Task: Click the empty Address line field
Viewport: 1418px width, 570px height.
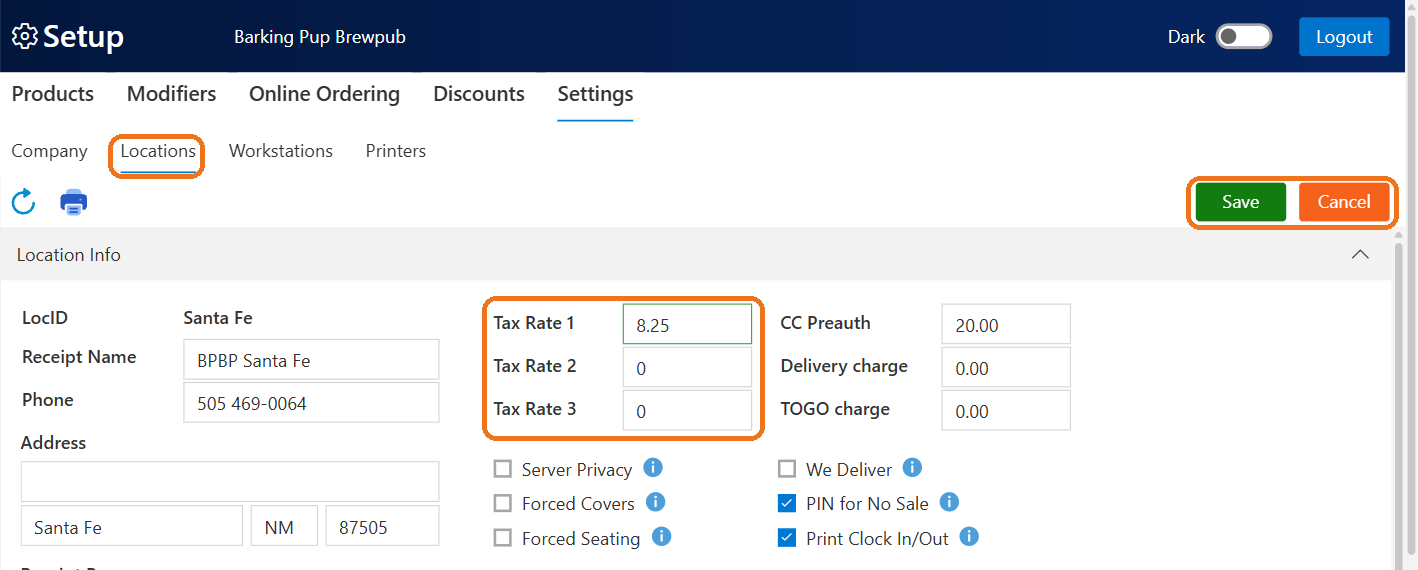Action: [230, 482]
